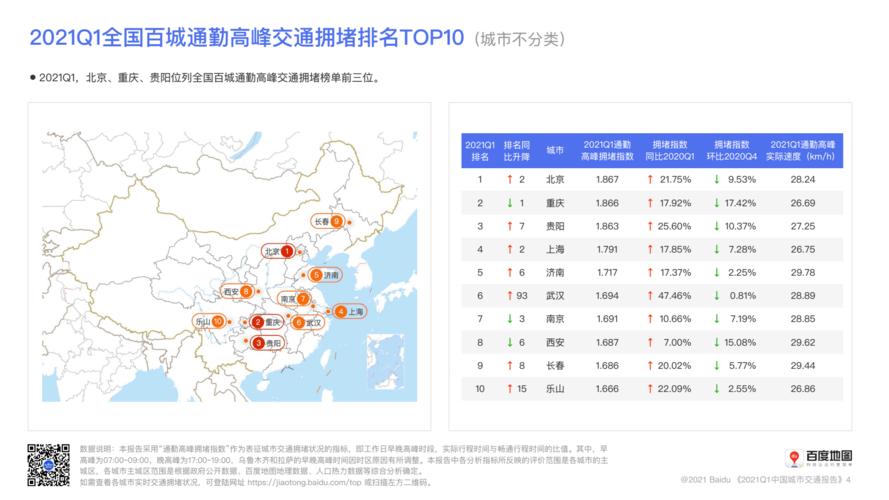The height and width of the screenshot is (500, 889).
Task: Click the 上海 cell in the table
Action: 555,249
